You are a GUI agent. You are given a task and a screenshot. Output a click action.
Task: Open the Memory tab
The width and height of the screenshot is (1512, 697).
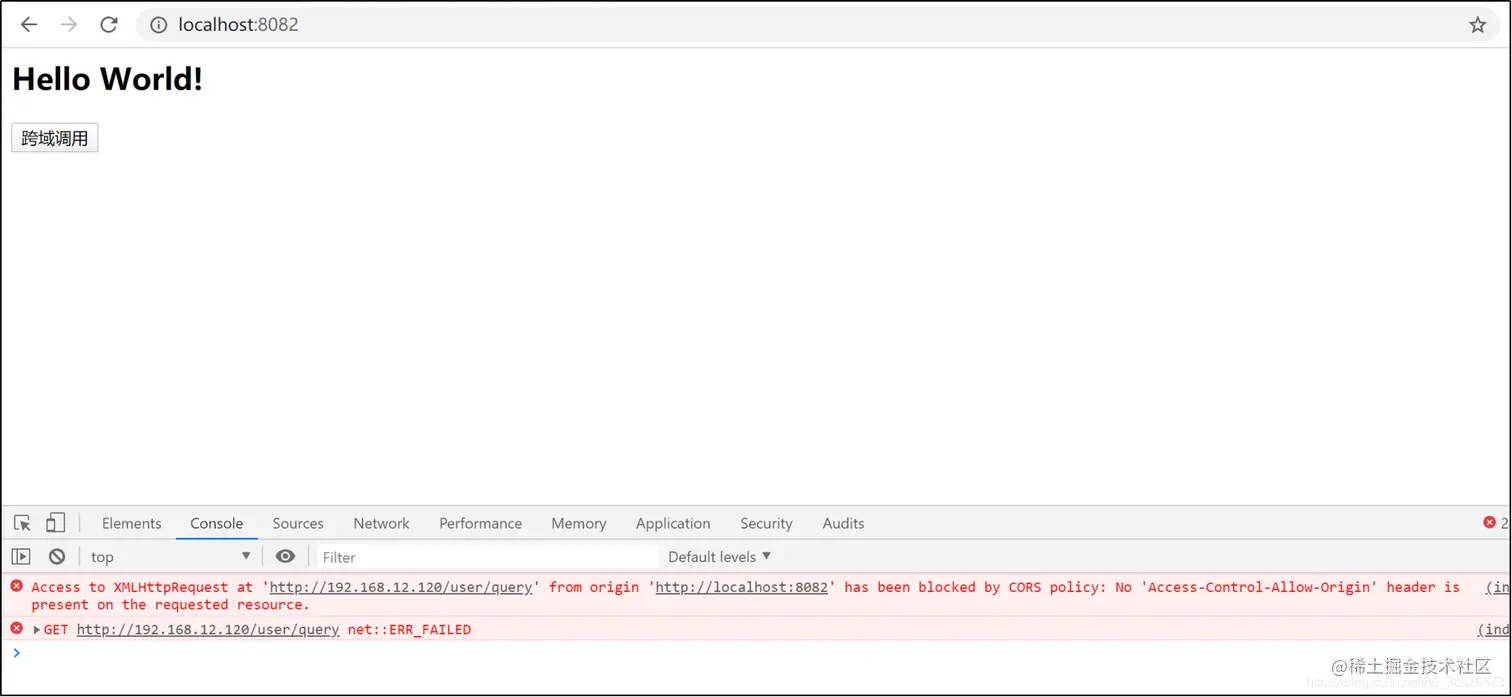coord(578,523)
